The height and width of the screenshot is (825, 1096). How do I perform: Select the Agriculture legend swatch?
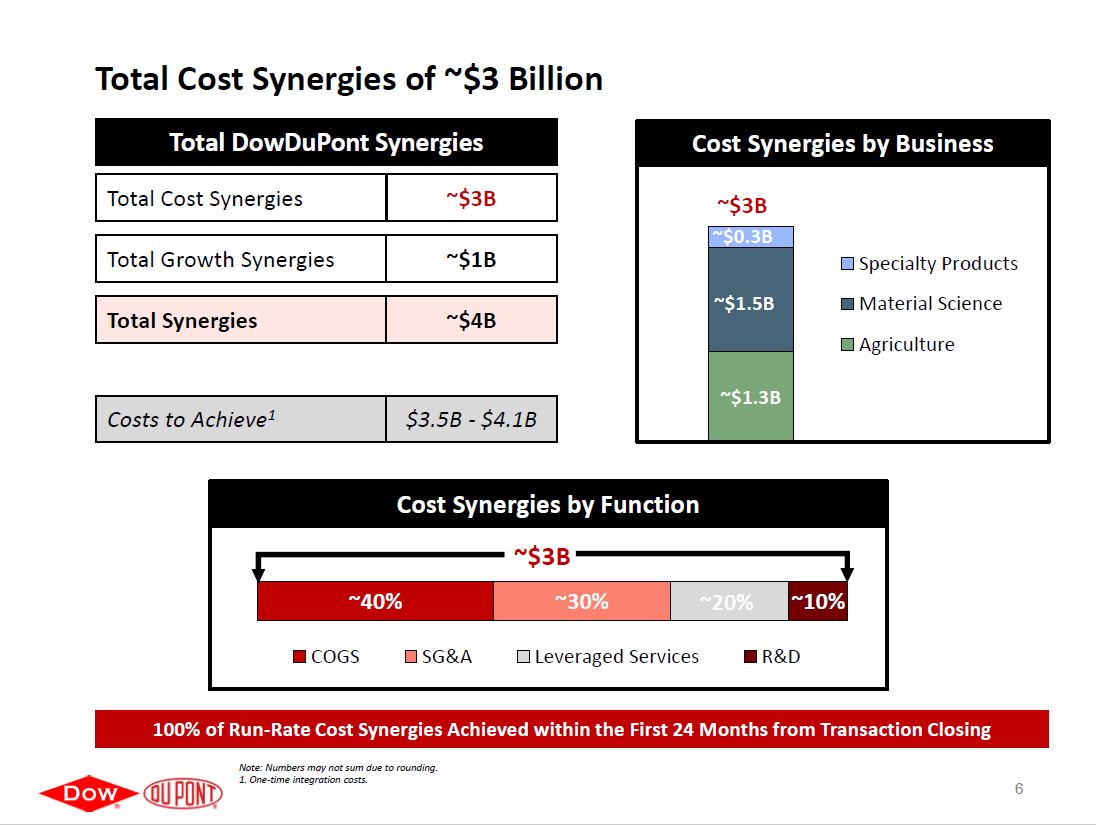click(x=847, y=345)
